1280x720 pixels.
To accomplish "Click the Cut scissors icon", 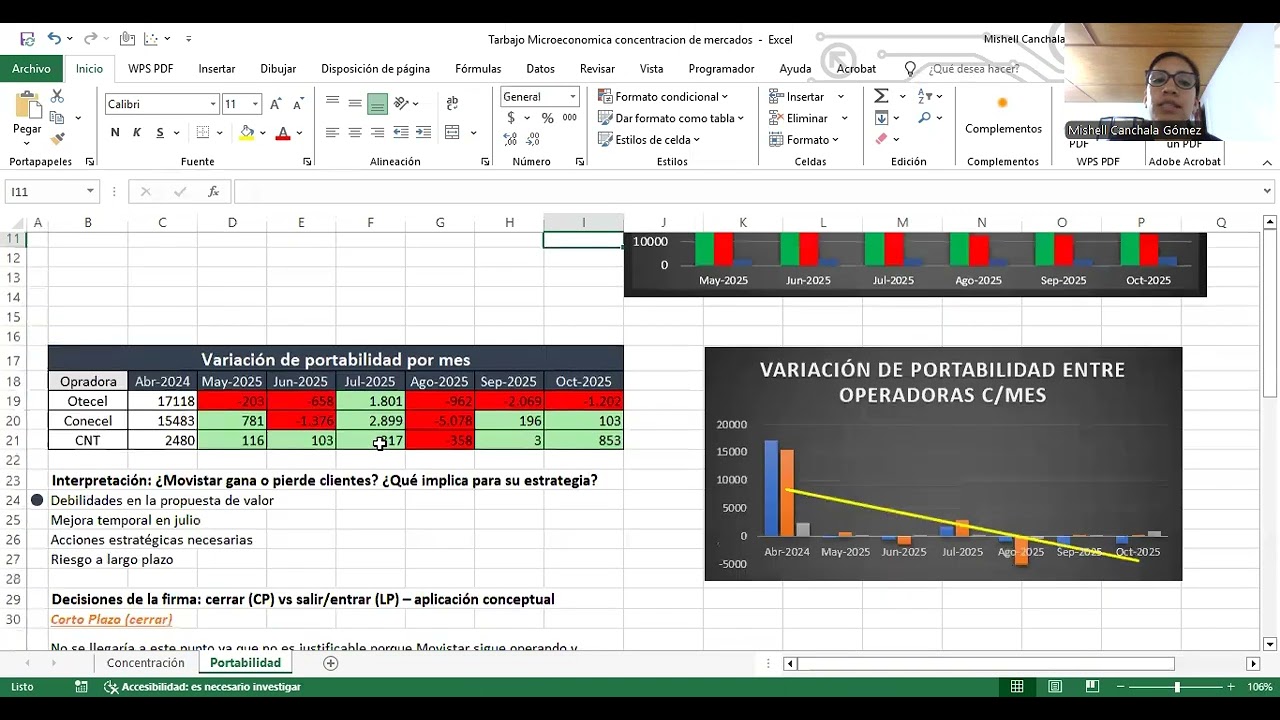I will pos(57,96).
